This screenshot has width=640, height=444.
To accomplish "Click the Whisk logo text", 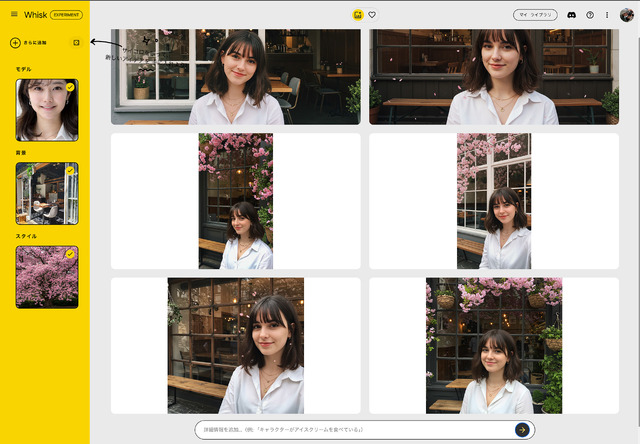I will [x=36, y=15].
